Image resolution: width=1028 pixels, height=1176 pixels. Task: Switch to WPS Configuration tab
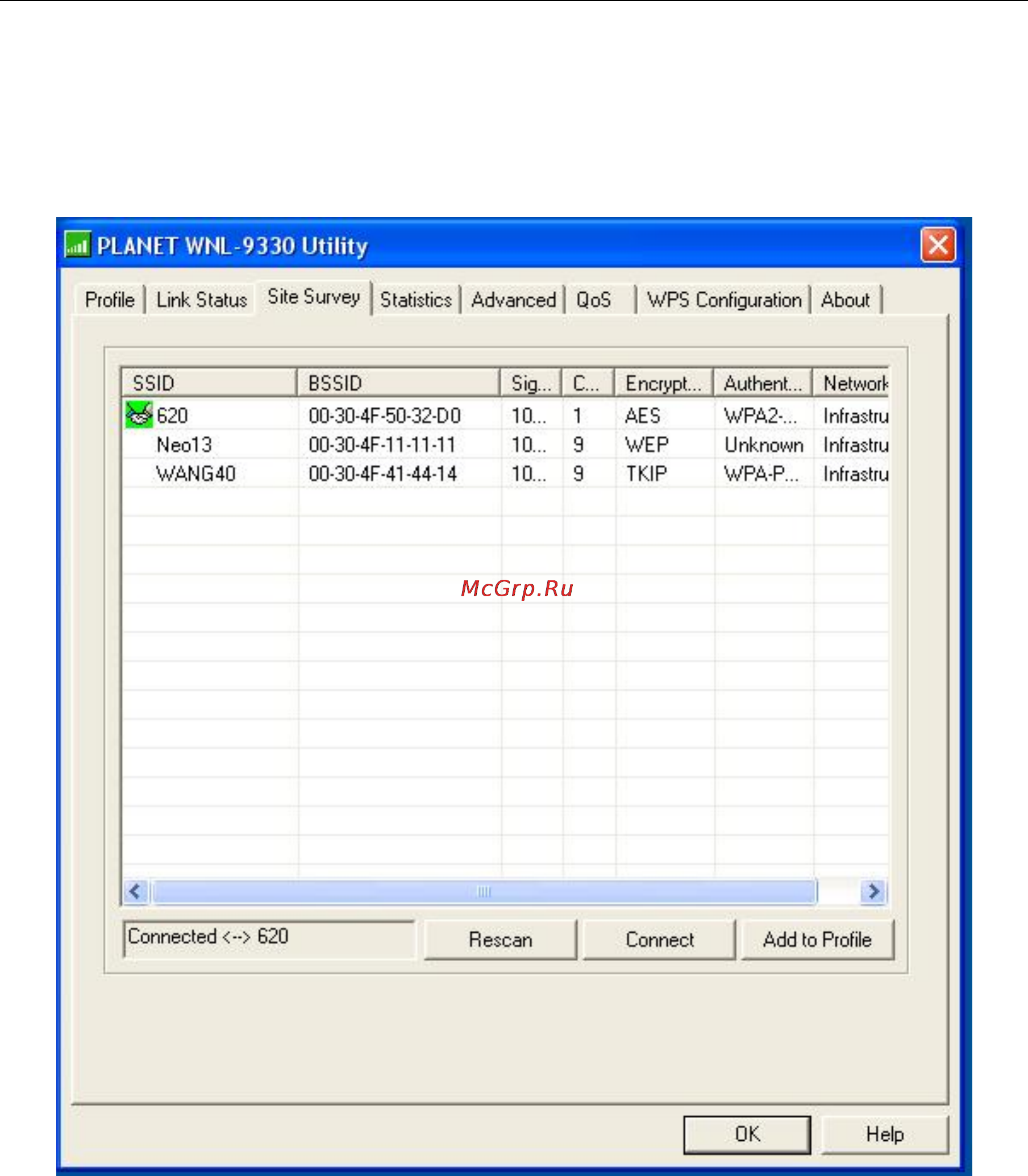pyautogui.click(x=724, y=300)
